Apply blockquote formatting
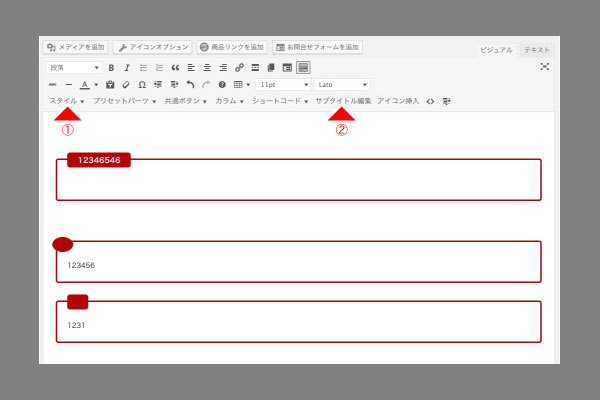600x400 pixels. coord(175,68)
